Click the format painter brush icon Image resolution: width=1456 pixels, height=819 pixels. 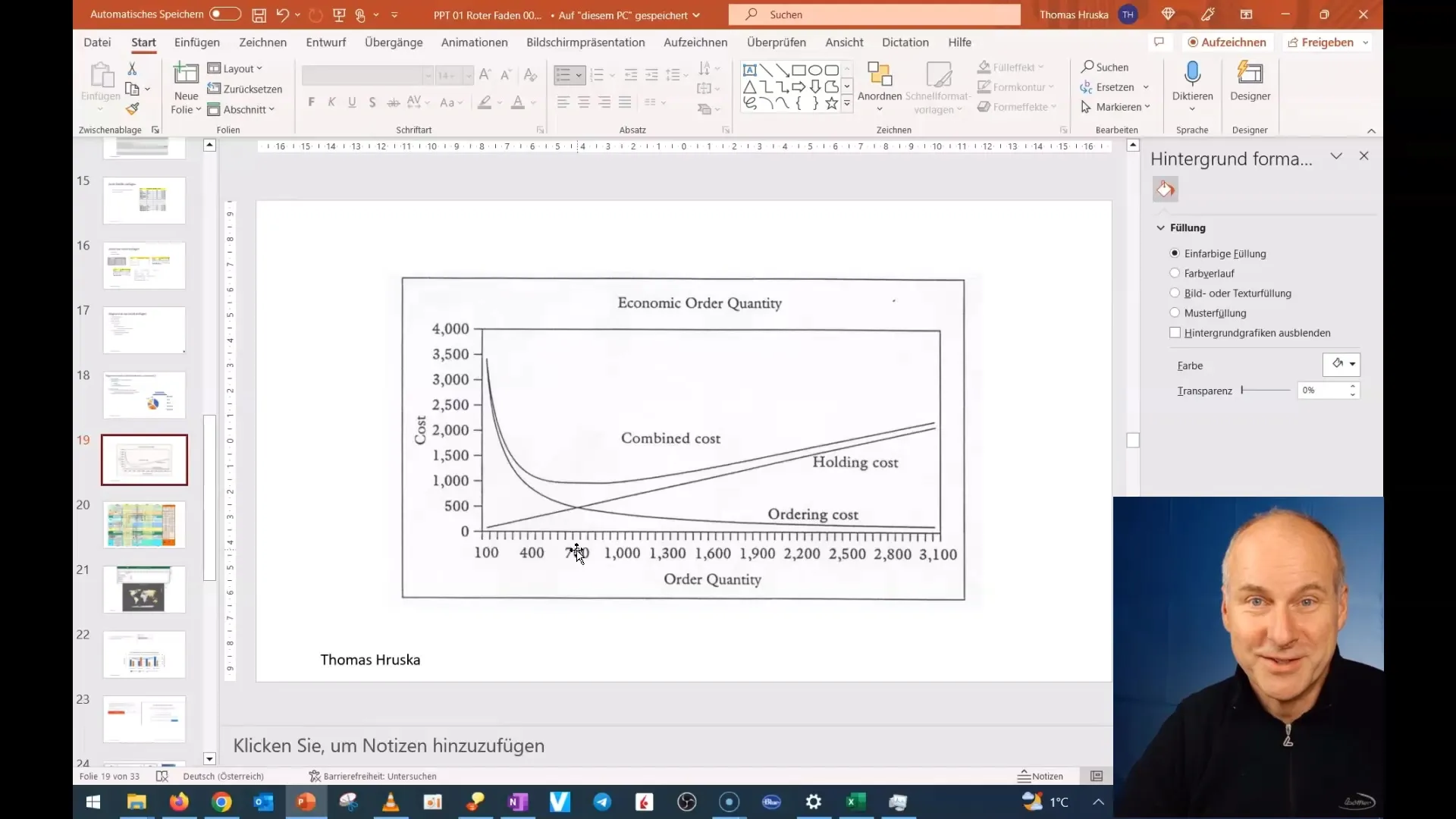[133, 109]
